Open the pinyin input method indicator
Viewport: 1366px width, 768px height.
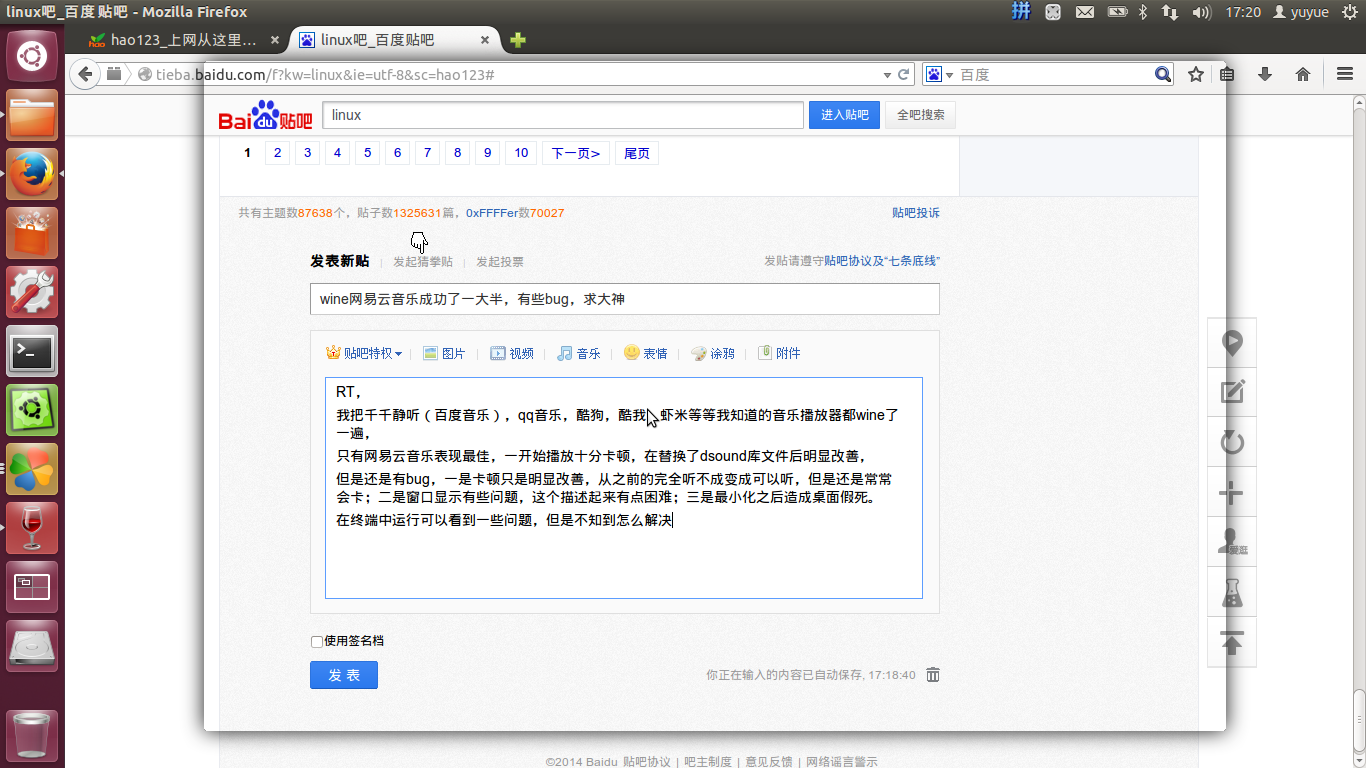tap(1021, 12)
